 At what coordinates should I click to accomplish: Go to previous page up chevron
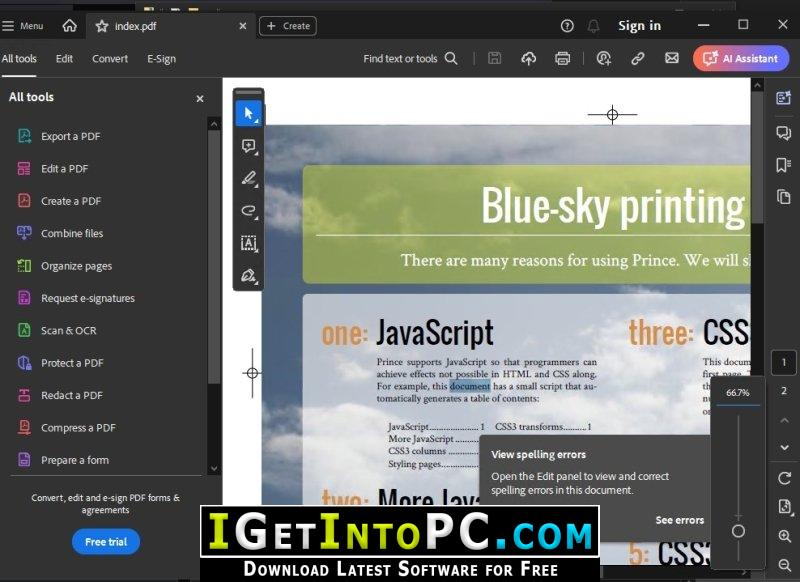tap(785, 420)
